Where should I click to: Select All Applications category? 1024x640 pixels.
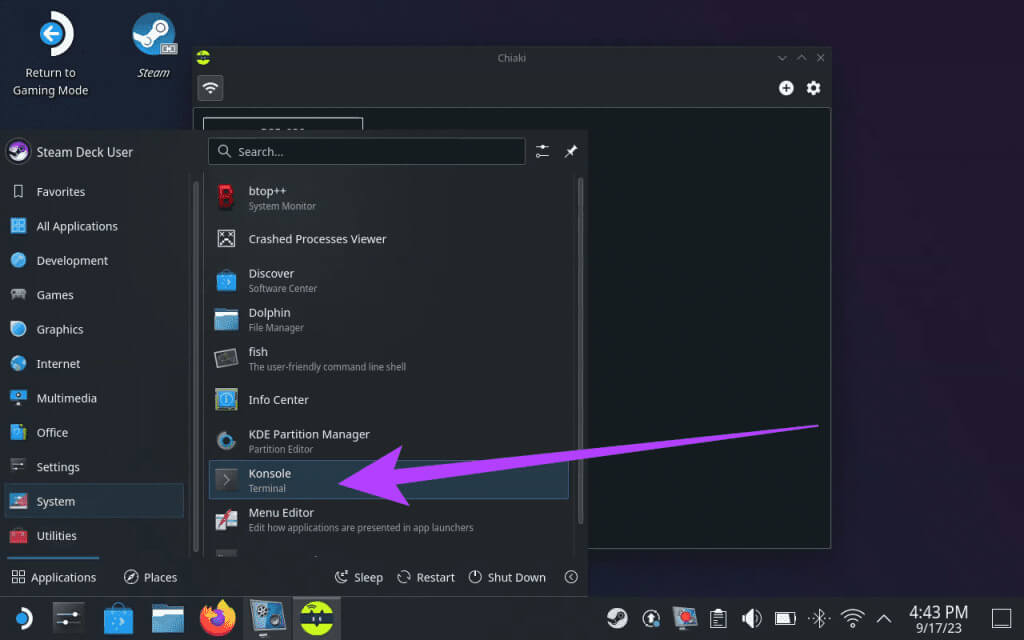[94, 227]
